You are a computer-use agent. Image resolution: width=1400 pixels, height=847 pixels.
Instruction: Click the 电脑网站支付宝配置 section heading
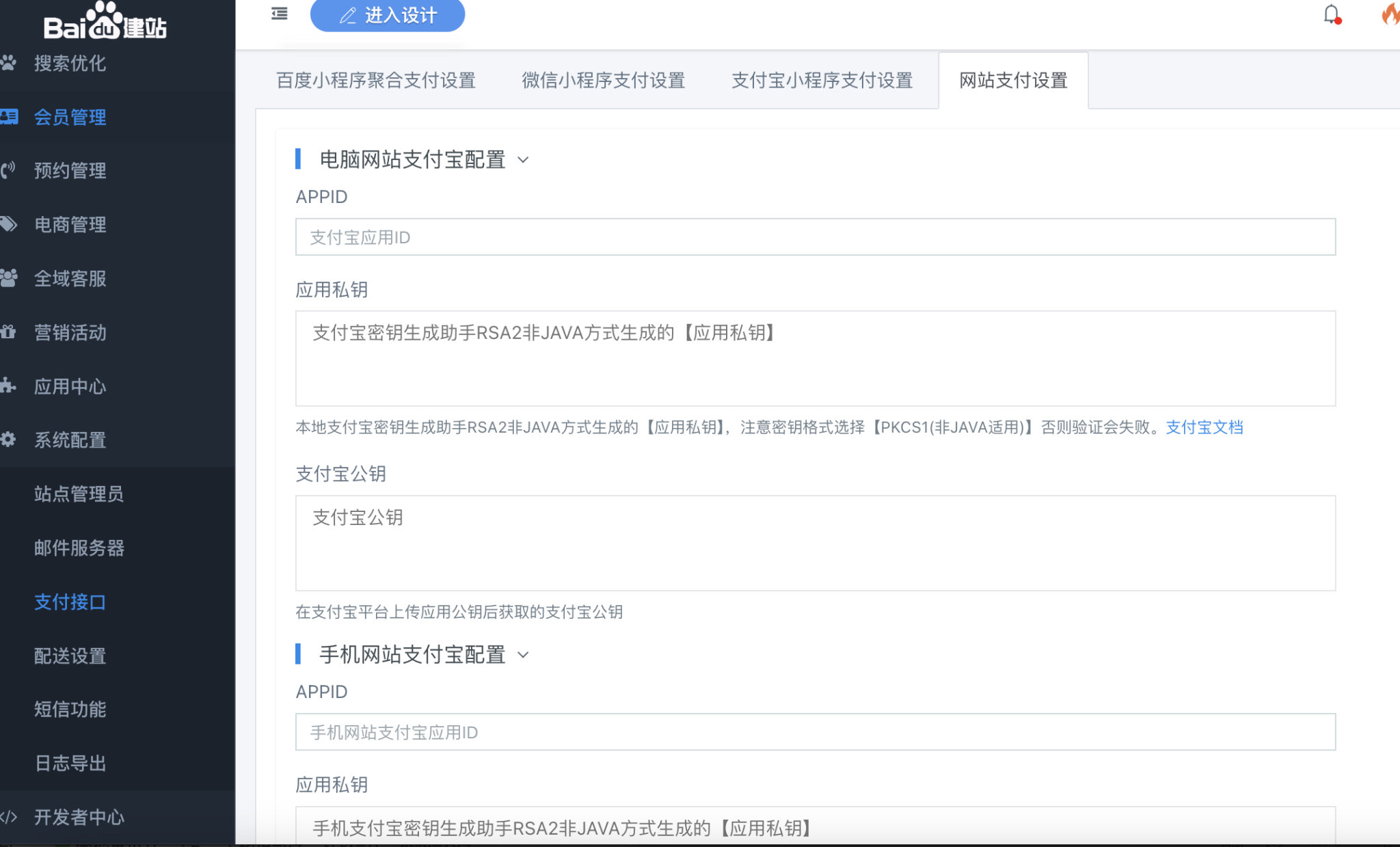click(412, 160)
